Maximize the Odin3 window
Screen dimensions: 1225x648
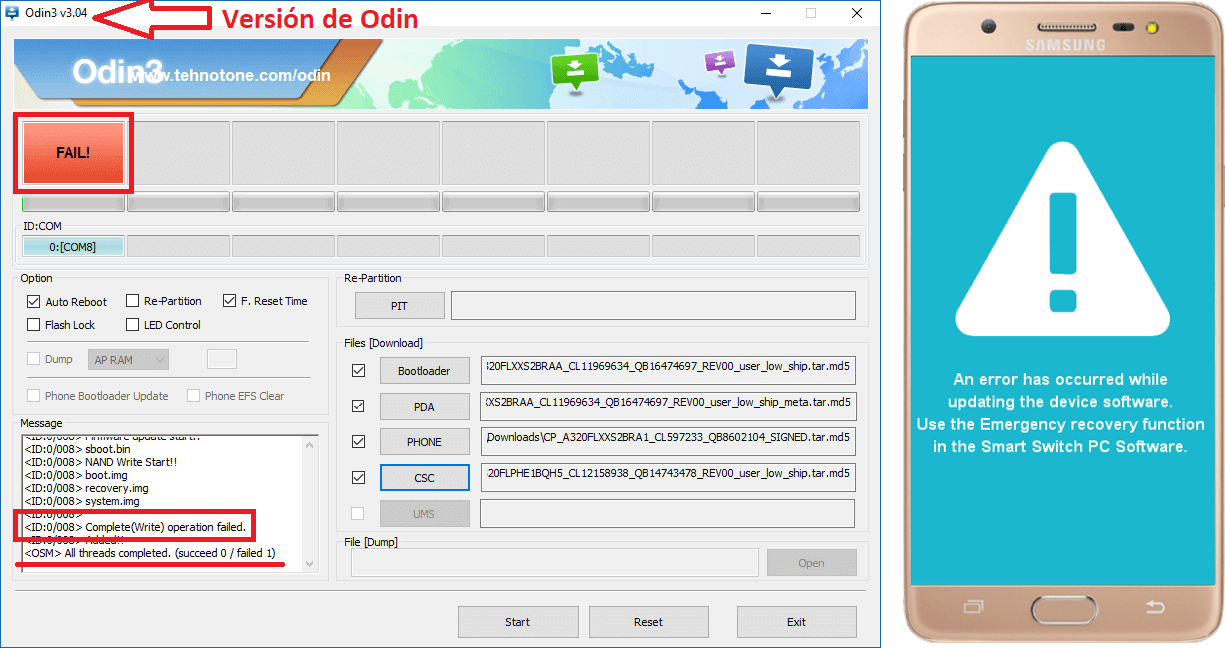(811, 13)
